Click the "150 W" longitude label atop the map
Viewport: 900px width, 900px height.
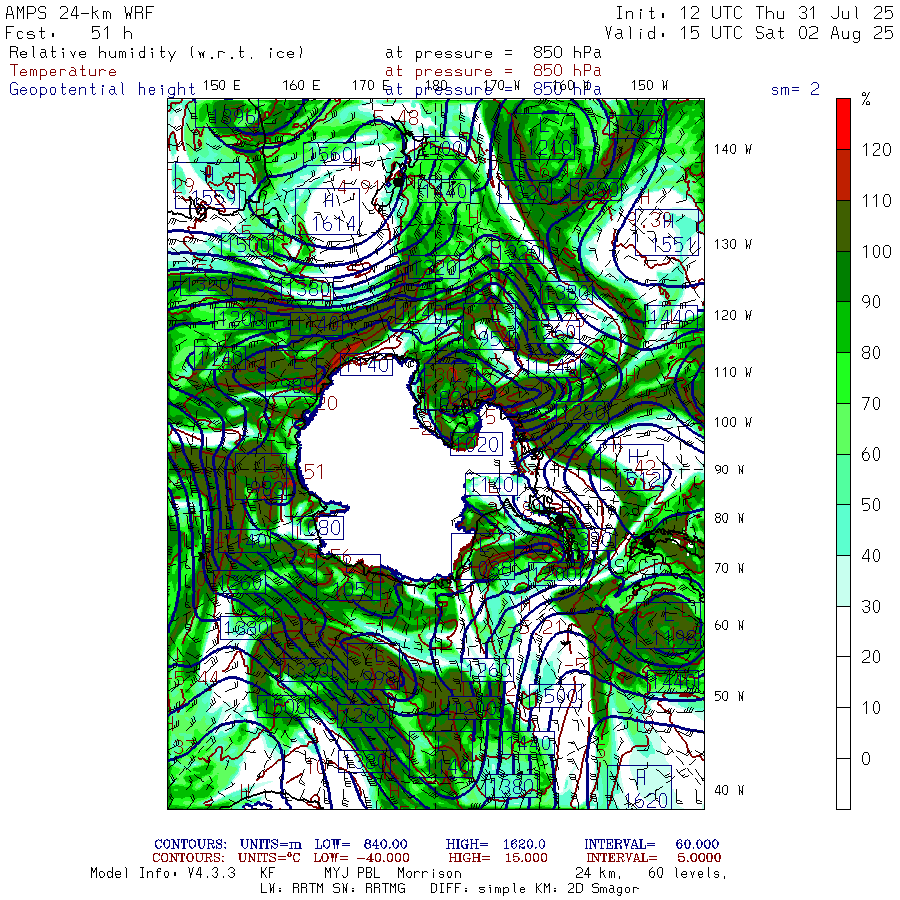click(649, 86)
